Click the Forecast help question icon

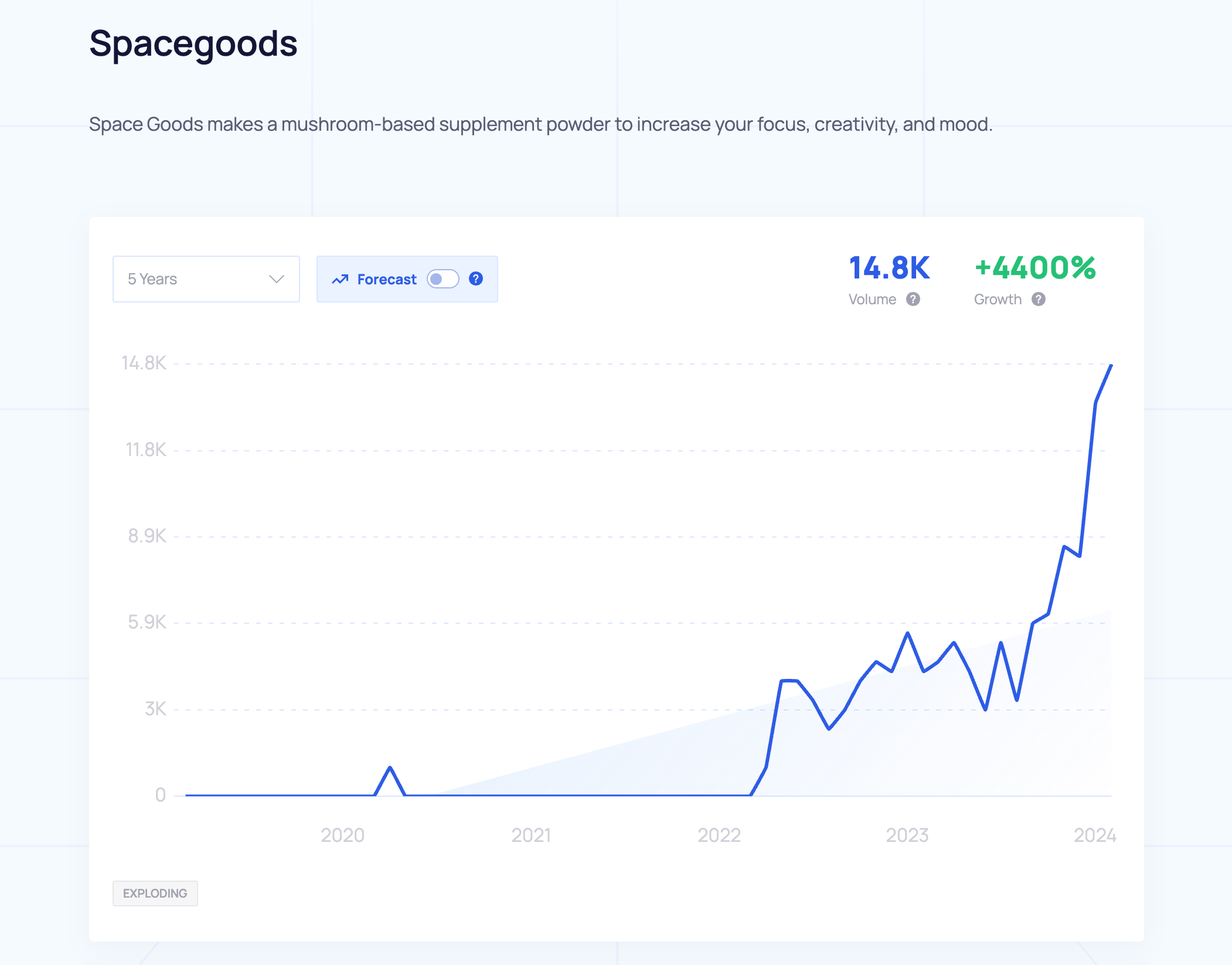click(x=476, y=279)
